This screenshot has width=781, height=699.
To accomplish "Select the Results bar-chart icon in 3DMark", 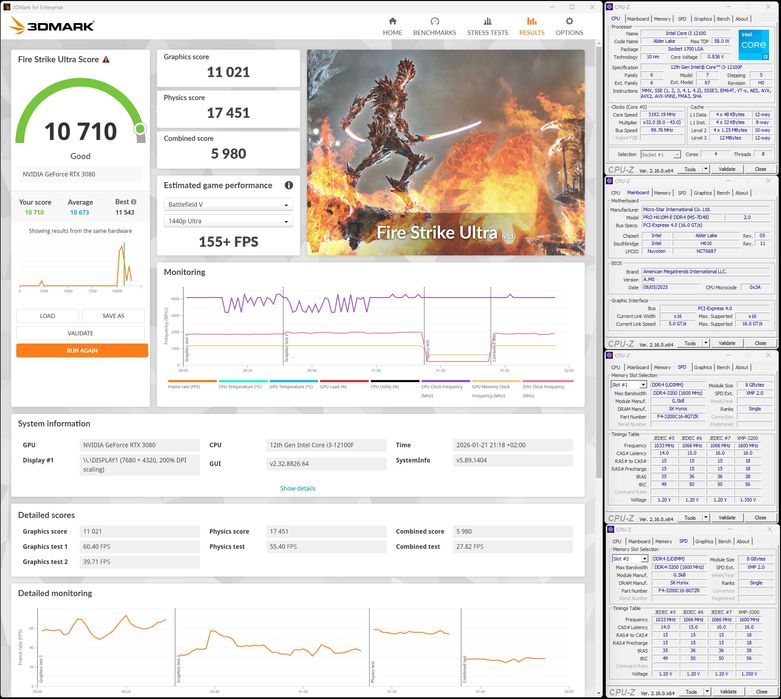I will pyautogui.click(x=531, y=21).
